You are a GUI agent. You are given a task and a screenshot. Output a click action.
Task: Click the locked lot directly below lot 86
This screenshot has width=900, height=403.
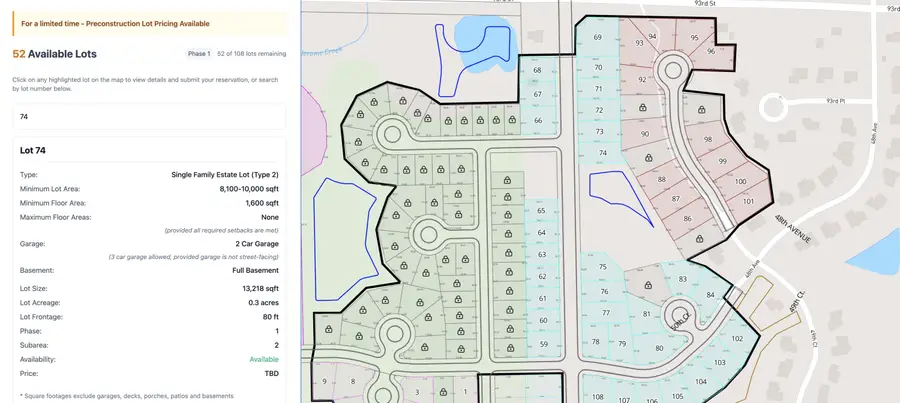pyautogui.click(x=699, y=238)
